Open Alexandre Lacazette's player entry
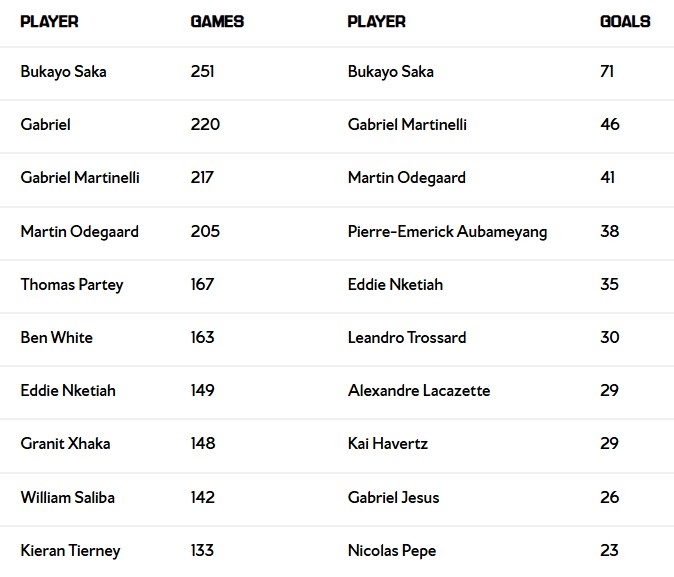The width and height of the screenshot is (674, 577). (x=419, y=390)
